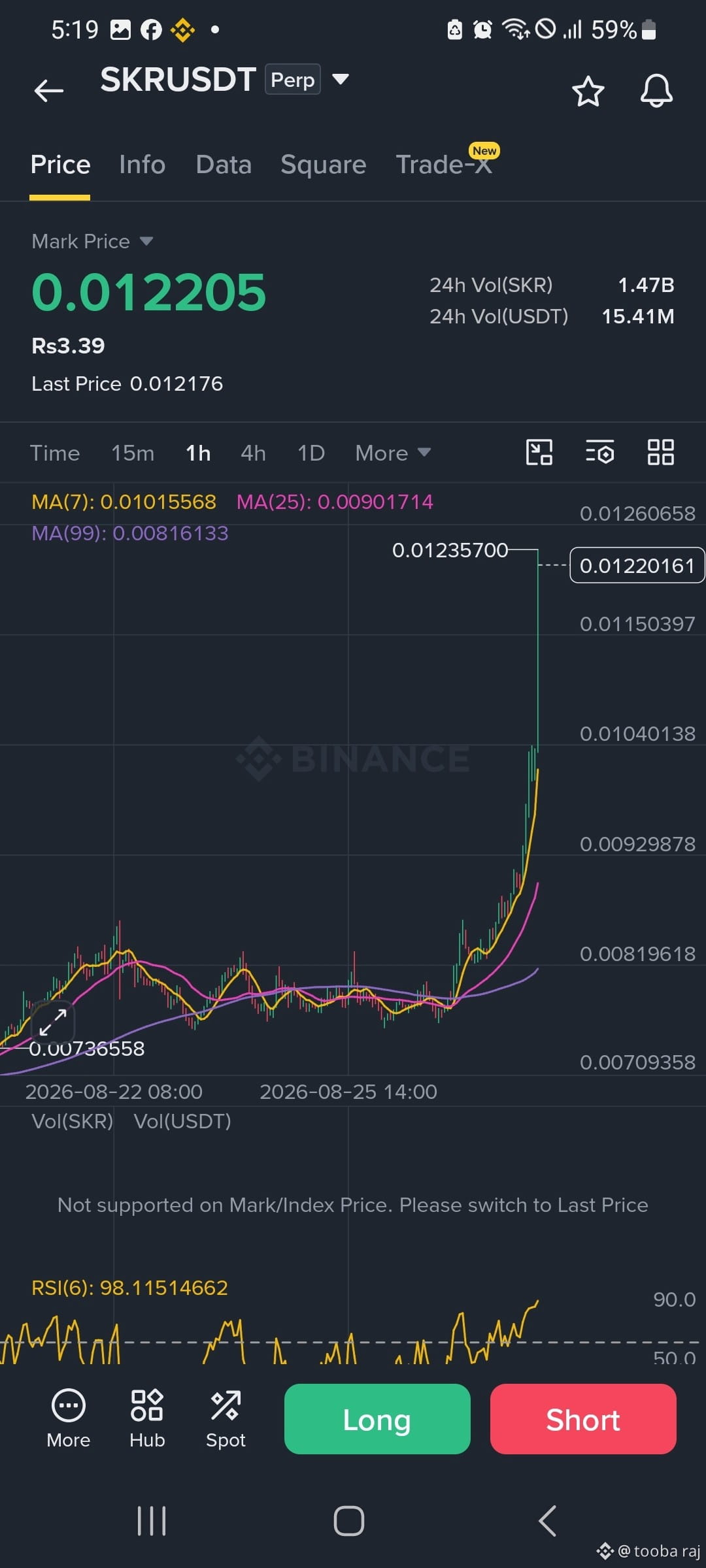
Task: Tap the green Long button
Action: coord(377,1419)
